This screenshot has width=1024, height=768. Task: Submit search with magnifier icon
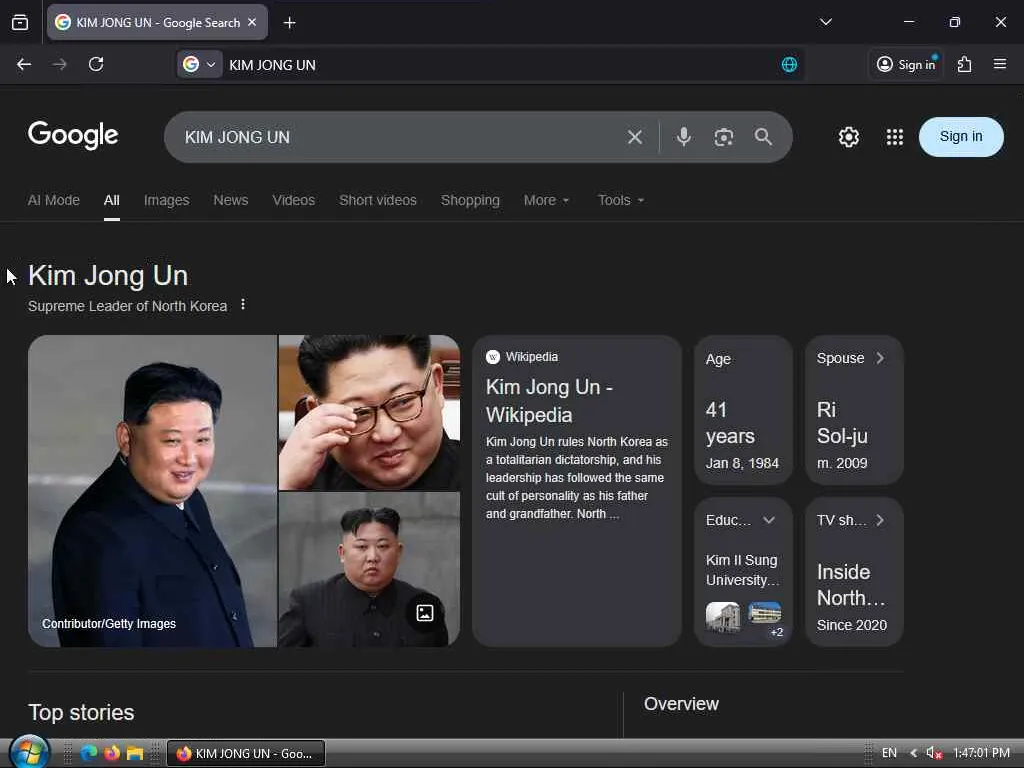tap(763, 137)
